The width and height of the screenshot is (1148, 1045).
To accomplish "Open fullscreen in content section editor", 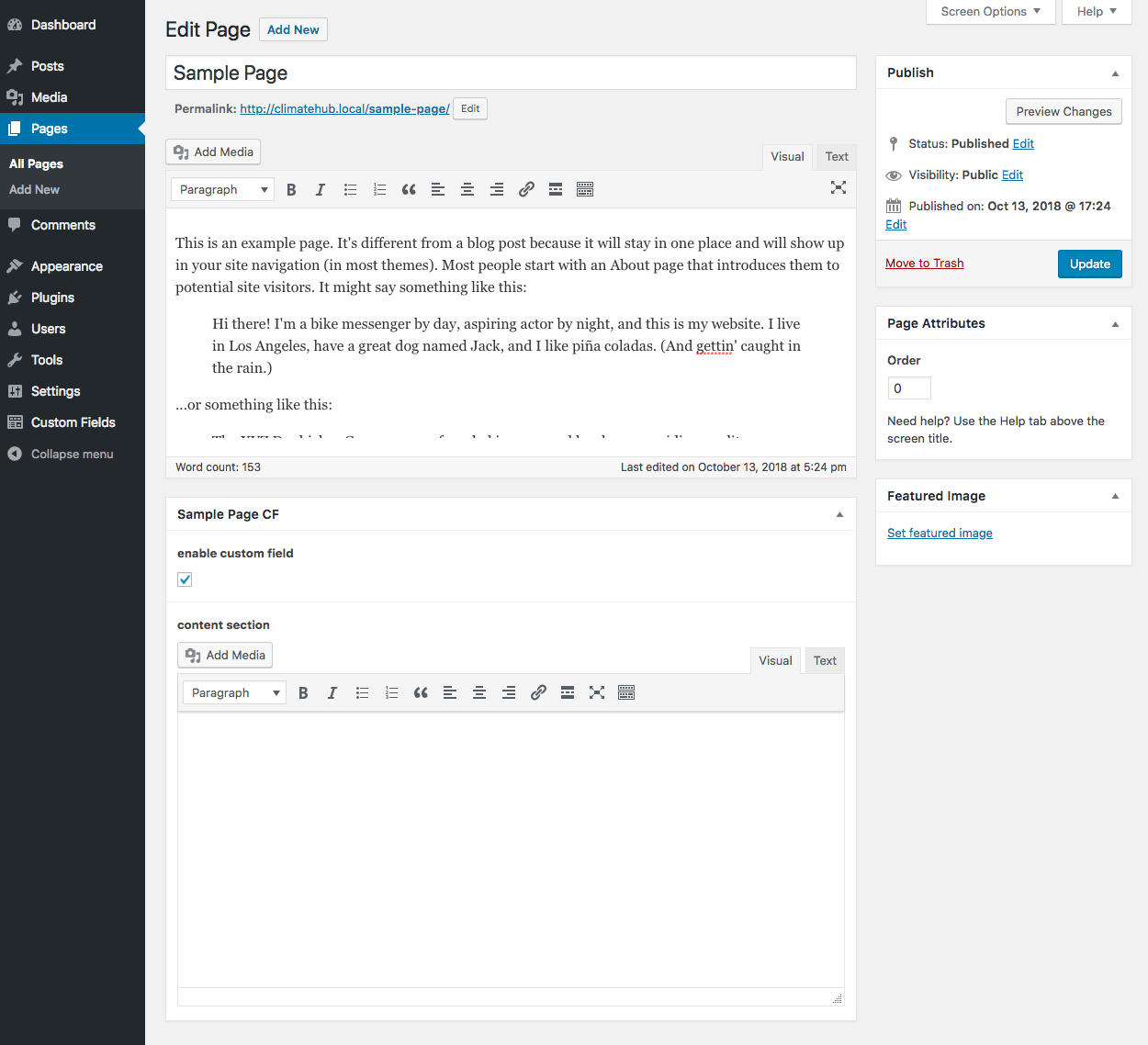I will pyautogui.click(x=597, y=692).
